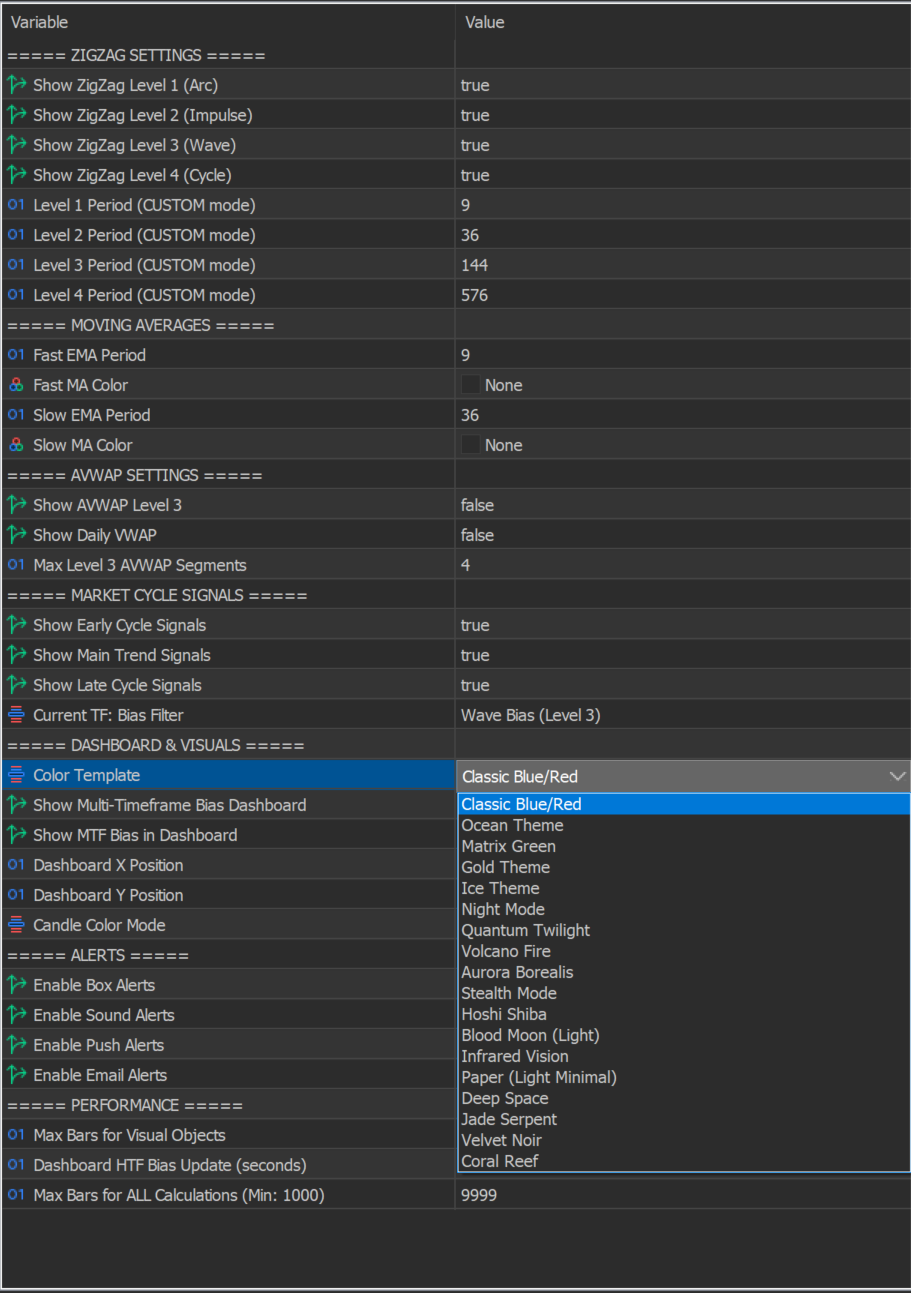Click the boolean icon beside Enable Push Alerts
911x1293 pixels.
point(17,1045)
